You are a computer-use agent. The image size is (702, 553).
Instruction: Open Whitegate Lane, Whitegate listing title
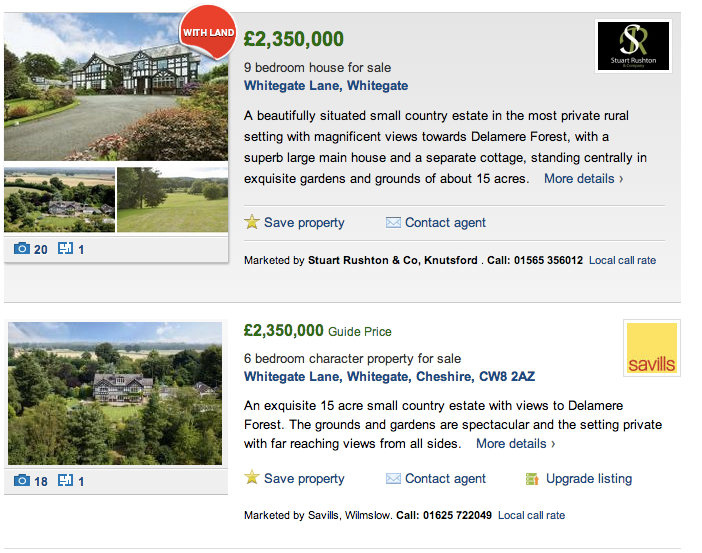326,86
